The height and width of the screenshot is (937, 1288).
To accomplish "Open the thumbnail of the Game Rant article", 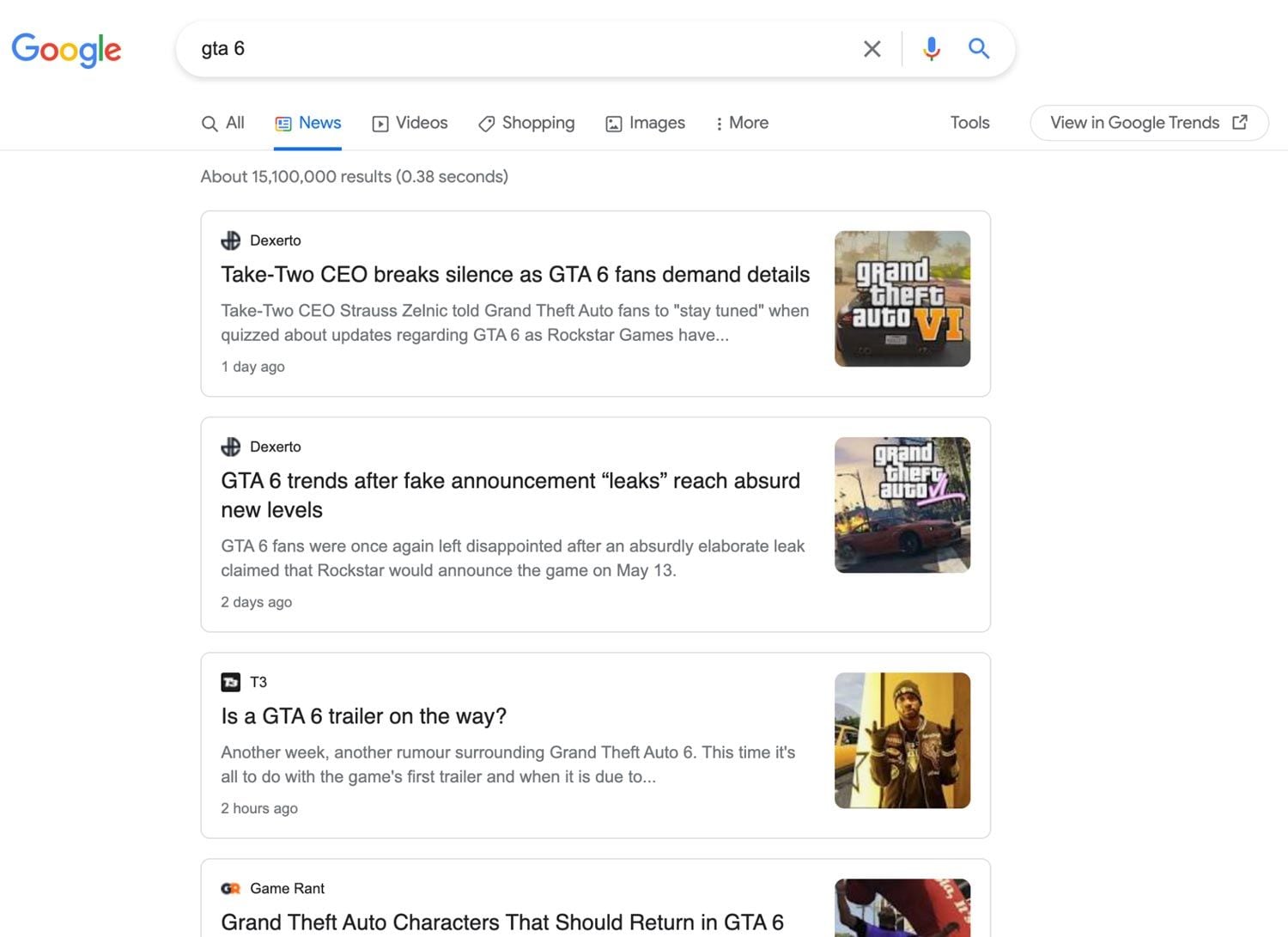I will [902, 908].
